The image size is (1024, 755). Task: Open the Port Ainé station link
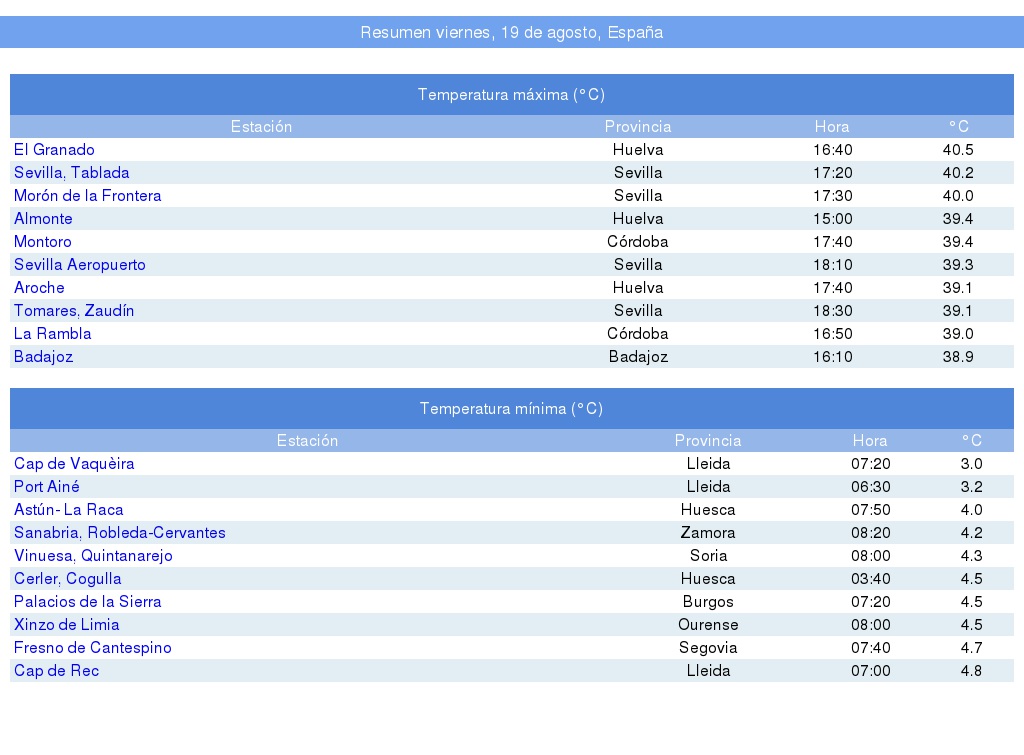point(46,487)
